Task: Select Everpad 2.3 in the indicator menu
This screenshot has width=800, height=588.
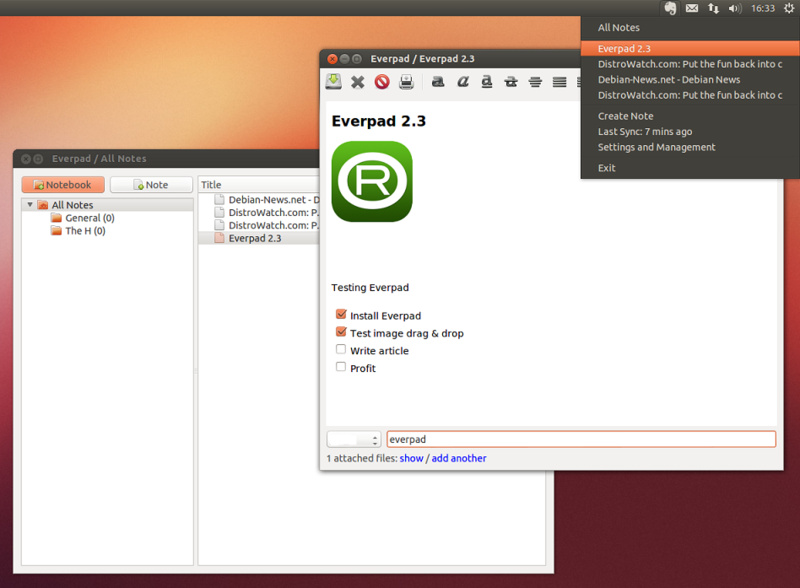Action: pyautogui.click(x=690, y=48)
